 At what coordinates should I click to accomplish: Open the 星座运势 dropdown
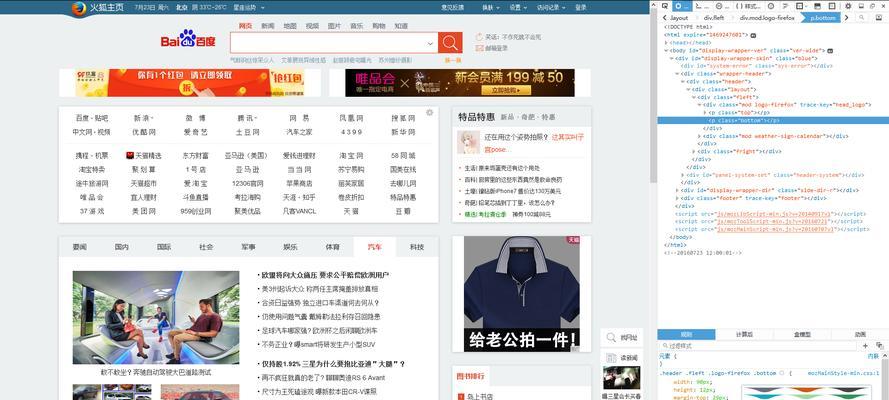pos(249,7)
